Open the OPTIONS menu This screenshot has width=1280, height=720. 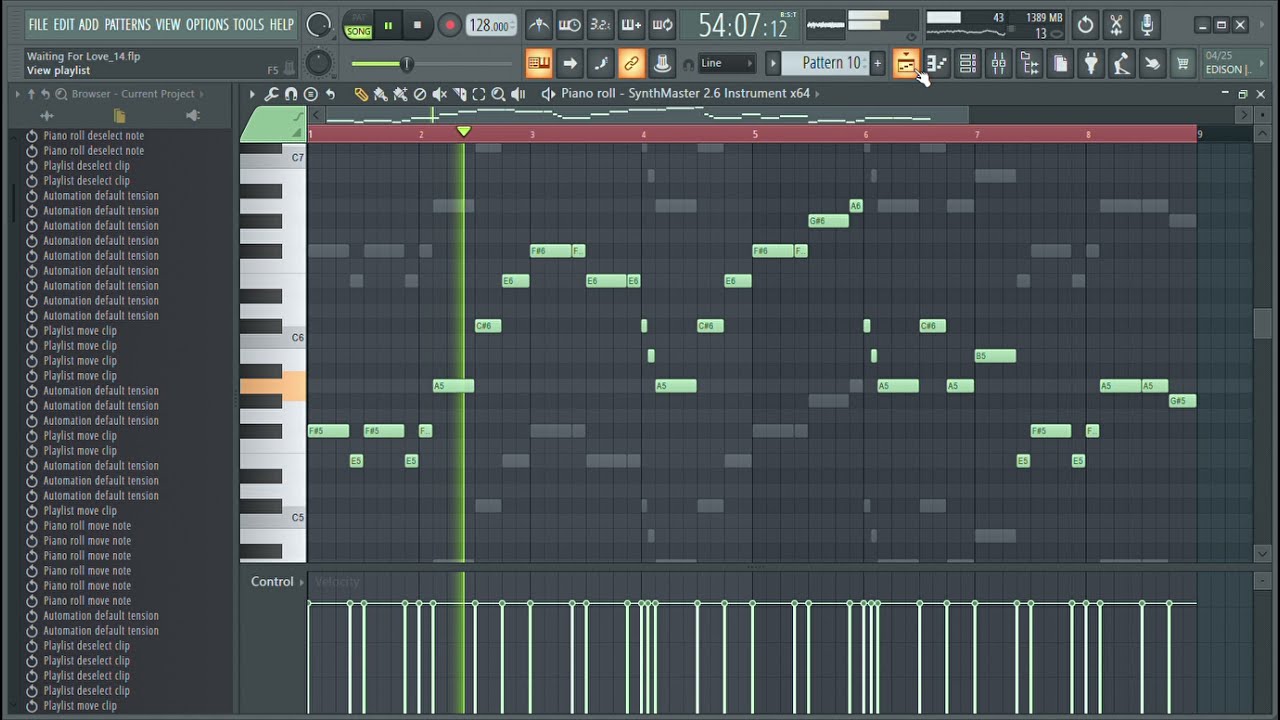[x=207, y=24]
